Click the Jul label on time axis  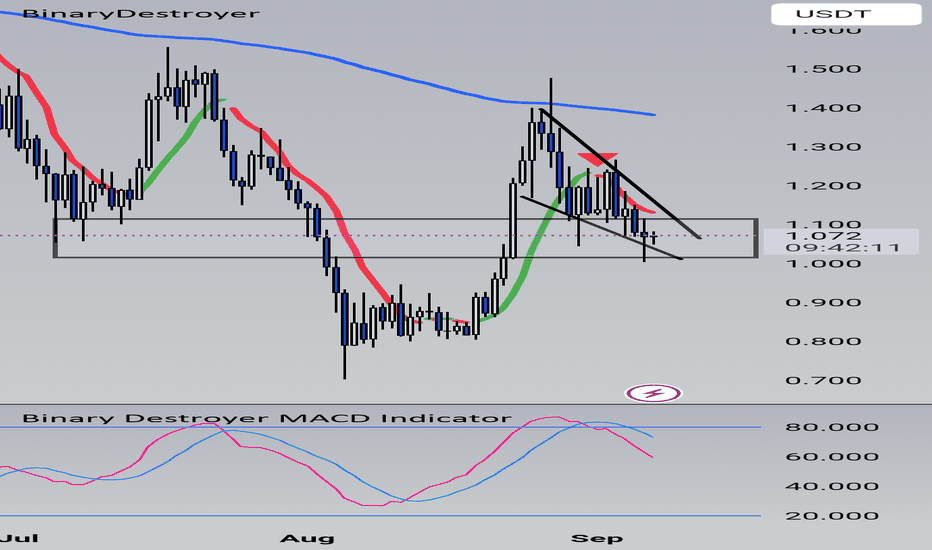[x=20, y=538]
